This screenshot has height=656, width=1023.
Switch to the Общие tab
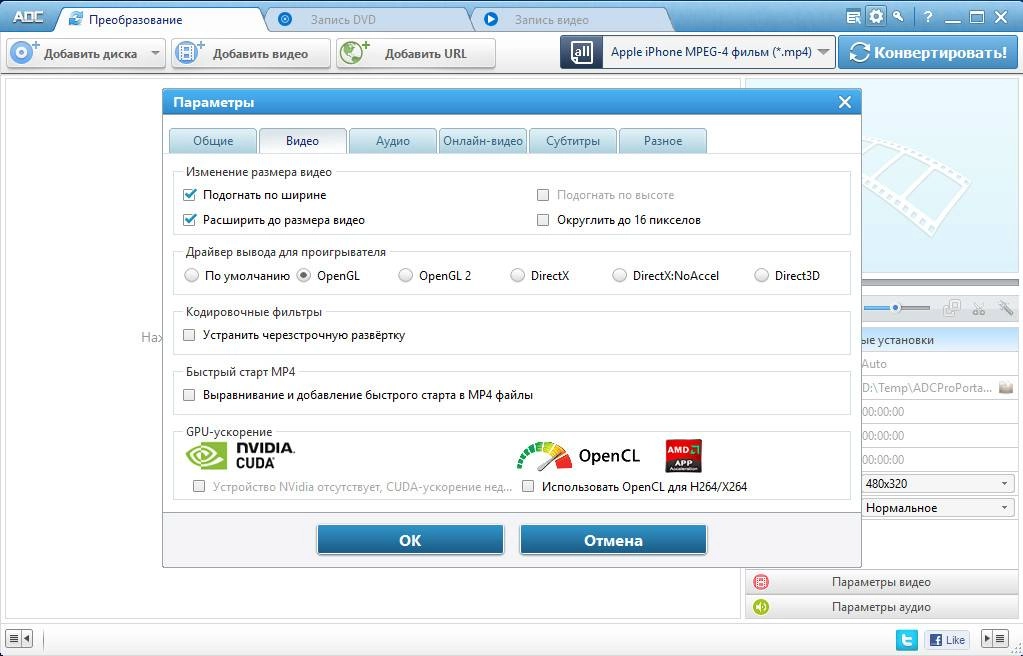point(213,141)
